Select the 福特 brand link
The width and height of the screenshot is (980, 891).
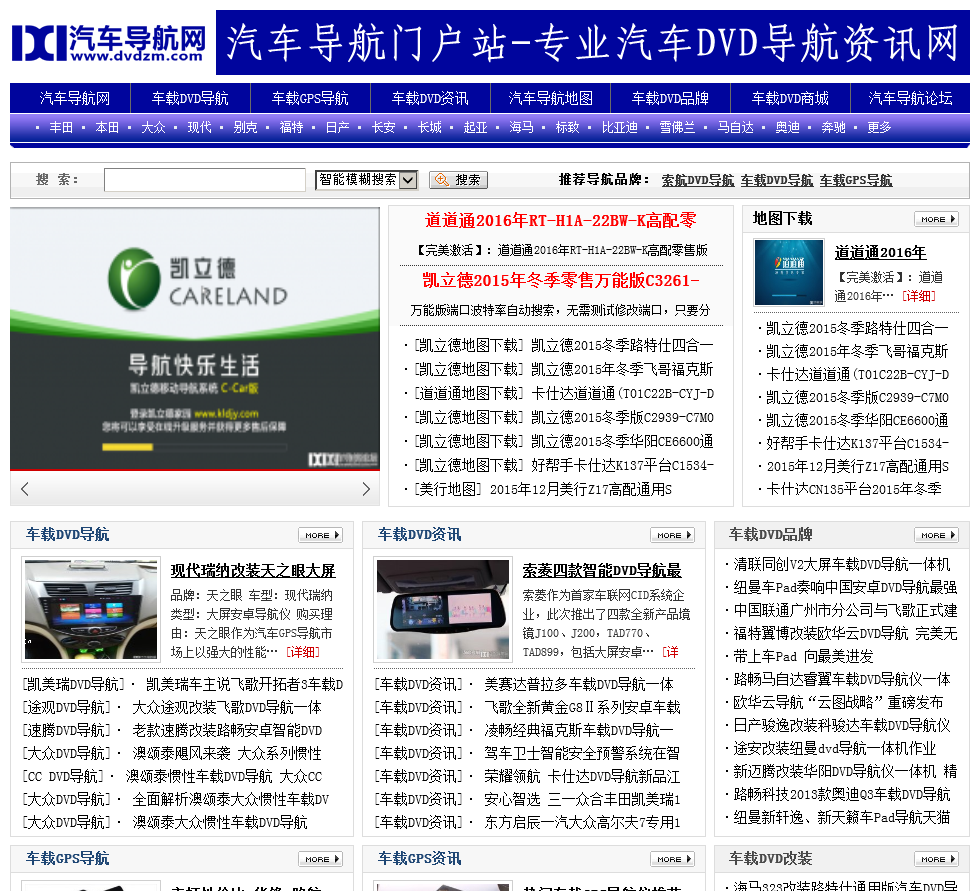point(291,127)
